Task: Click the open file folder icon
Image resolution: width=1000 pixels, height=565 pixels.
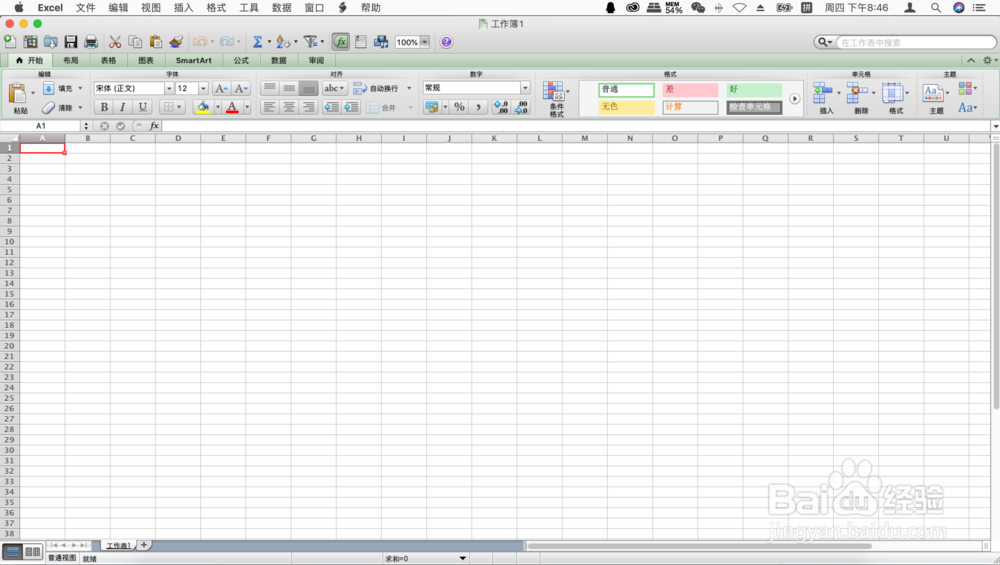Action: click(x=50, y=41)
